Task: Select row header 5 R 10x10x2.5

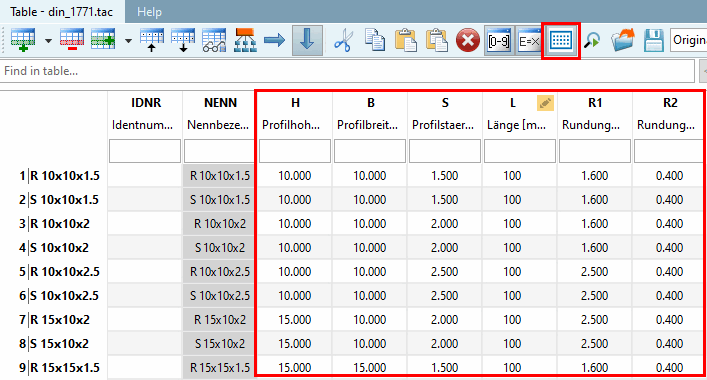Action: click(x=54, y=272)
